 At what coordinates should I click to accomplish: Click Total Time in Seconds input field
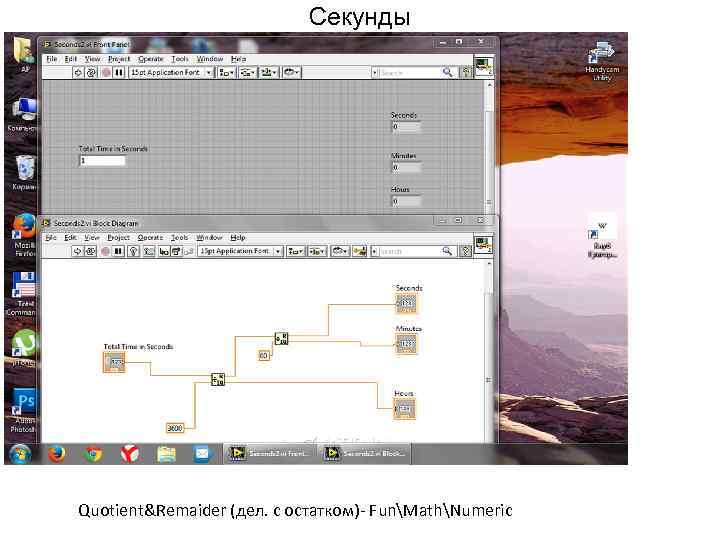(102, 160)
